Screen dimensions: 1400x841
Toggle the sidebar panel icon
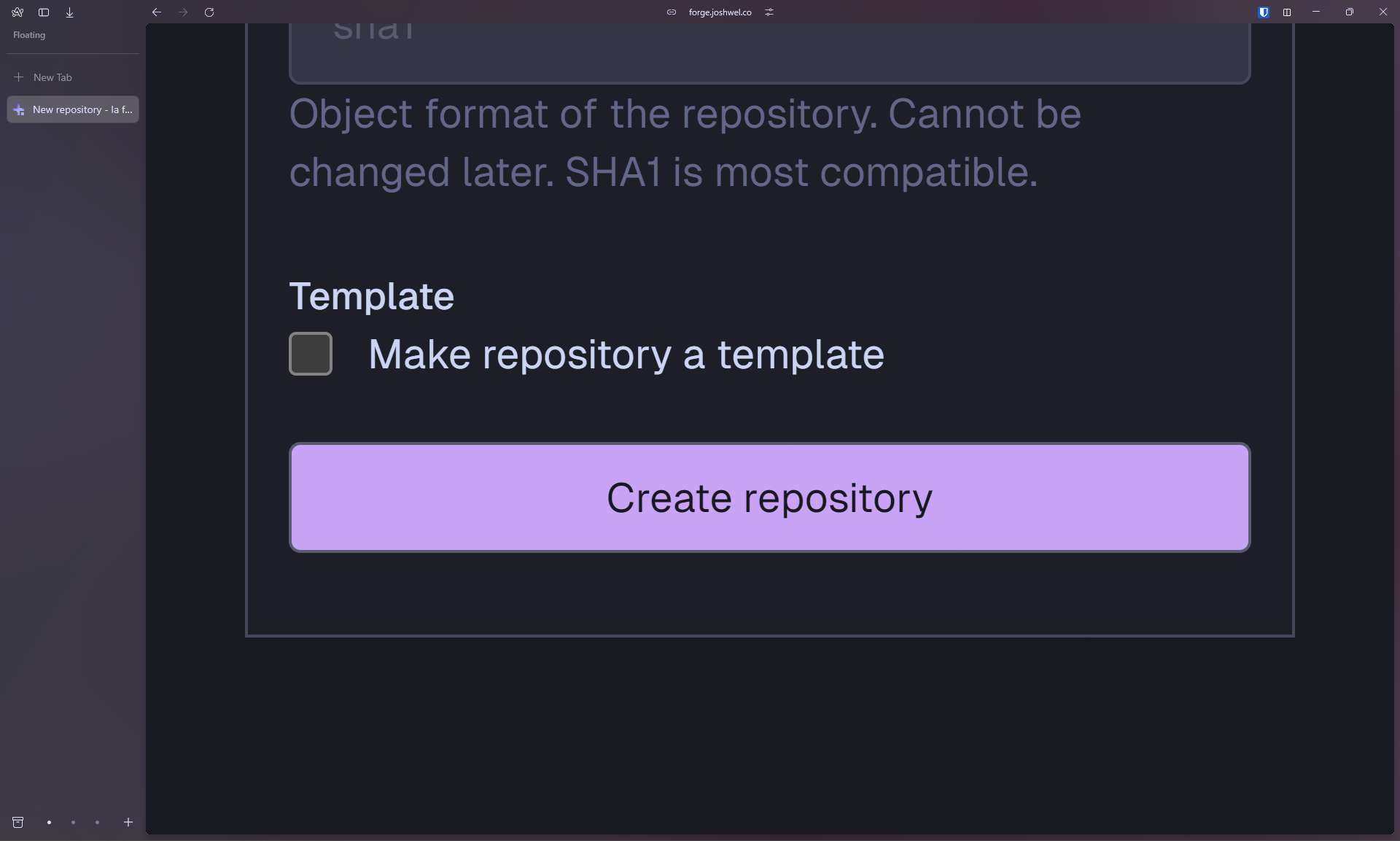pos(44,12)
